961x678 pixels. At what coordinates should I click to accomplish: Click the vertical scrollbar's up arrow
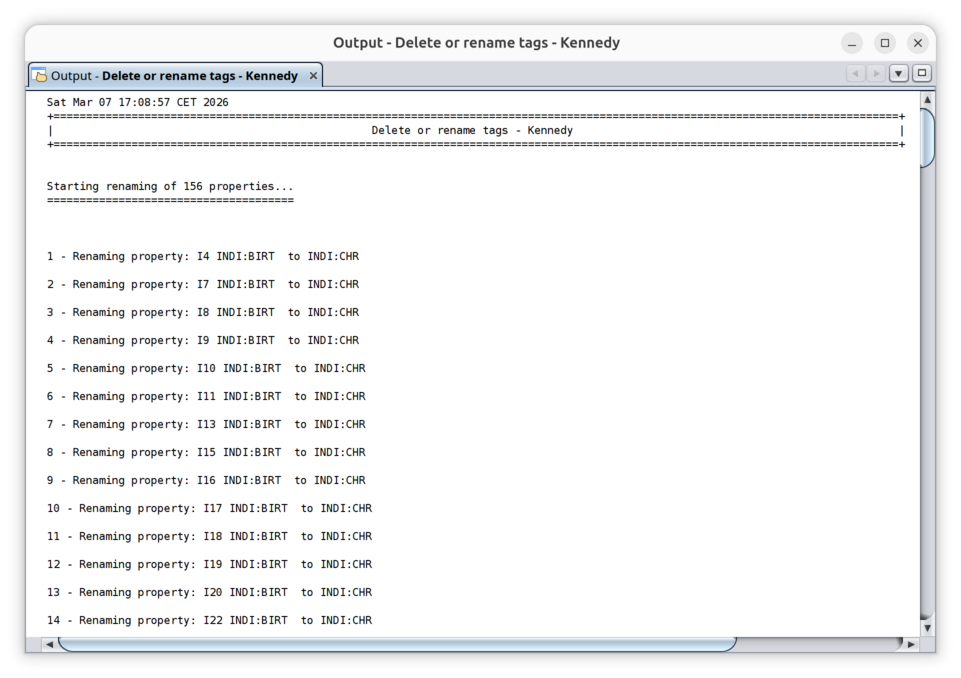point(927,100)
